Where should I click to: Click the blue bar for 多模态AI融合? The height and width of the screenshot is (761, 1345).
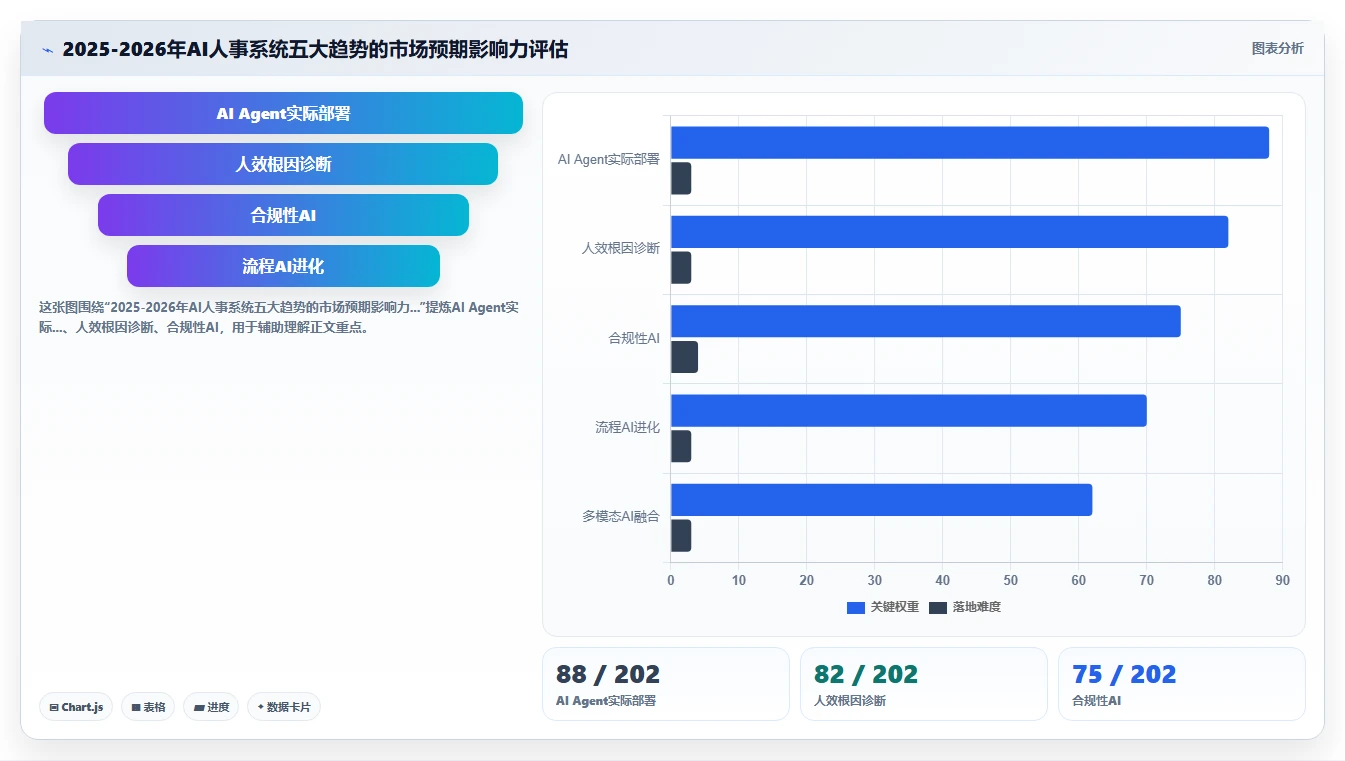881,500
